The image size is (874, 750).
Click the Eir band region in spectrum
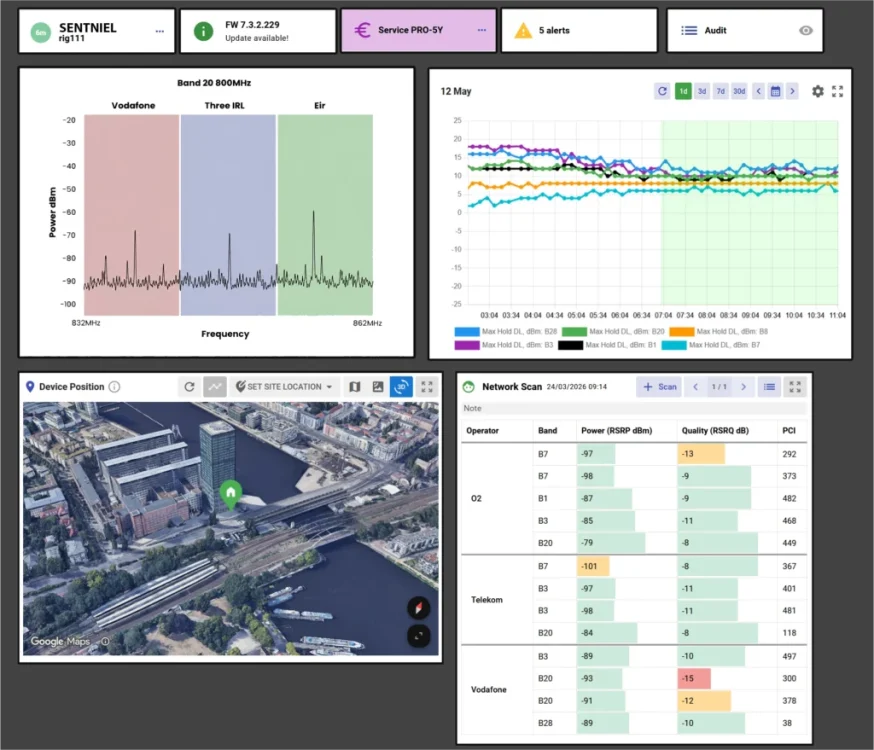tap(326, 215)
